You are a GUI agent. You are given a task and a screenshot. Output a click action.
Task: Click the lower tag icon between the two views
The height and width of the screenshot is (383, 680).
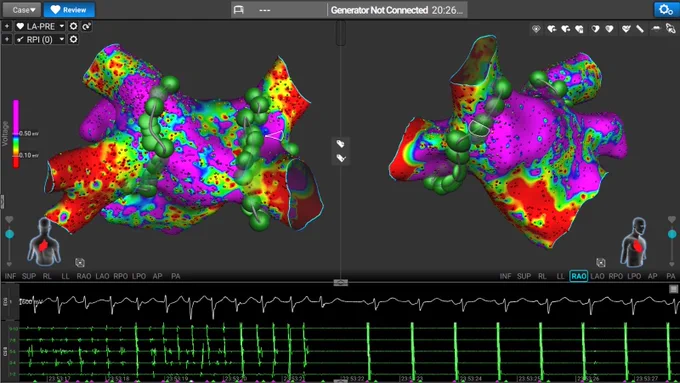click(x=340, y=158)
